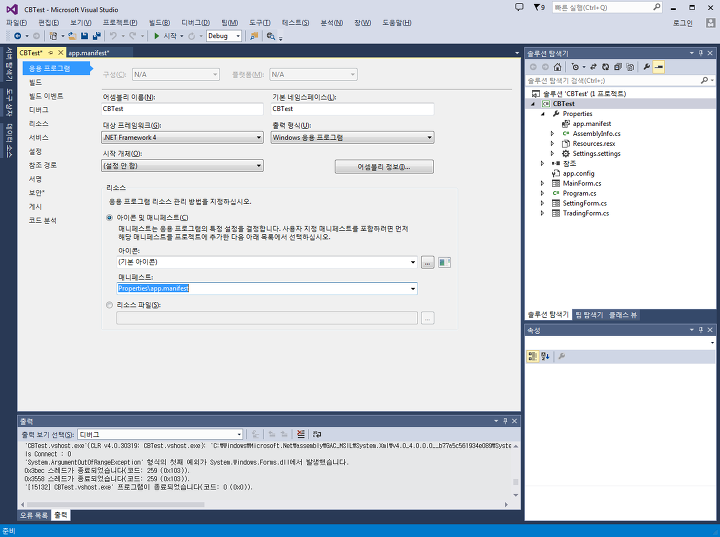
Task: Open the 도구(T) menu
Action: coord(259,23)
